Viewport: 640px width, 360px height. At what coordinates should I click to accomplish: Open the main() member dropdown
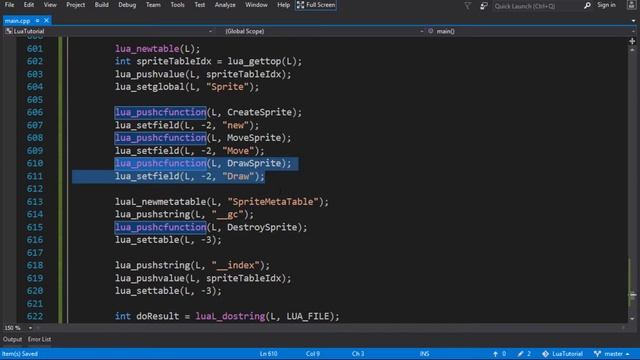coord(531,31)
